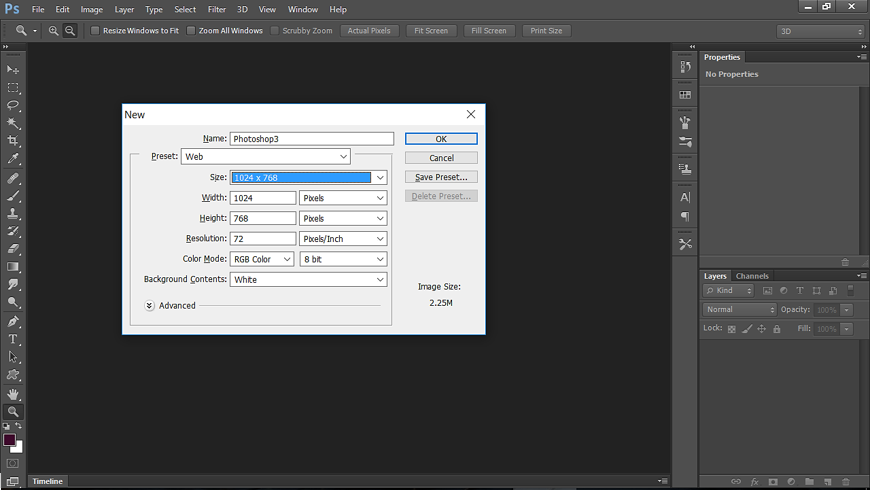This screenshot has height=492, width=871.
Task: Open the Paragraph panel icon
Action: 685,217
